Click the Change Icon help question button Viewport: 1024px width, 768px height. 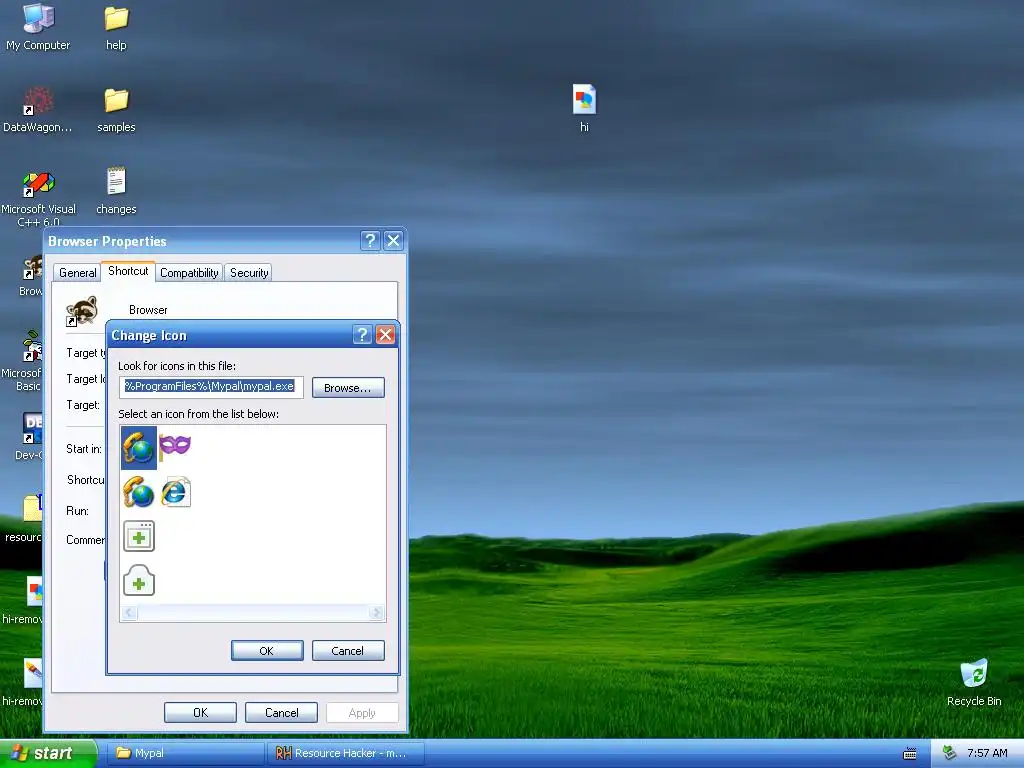tap(362, 335)
